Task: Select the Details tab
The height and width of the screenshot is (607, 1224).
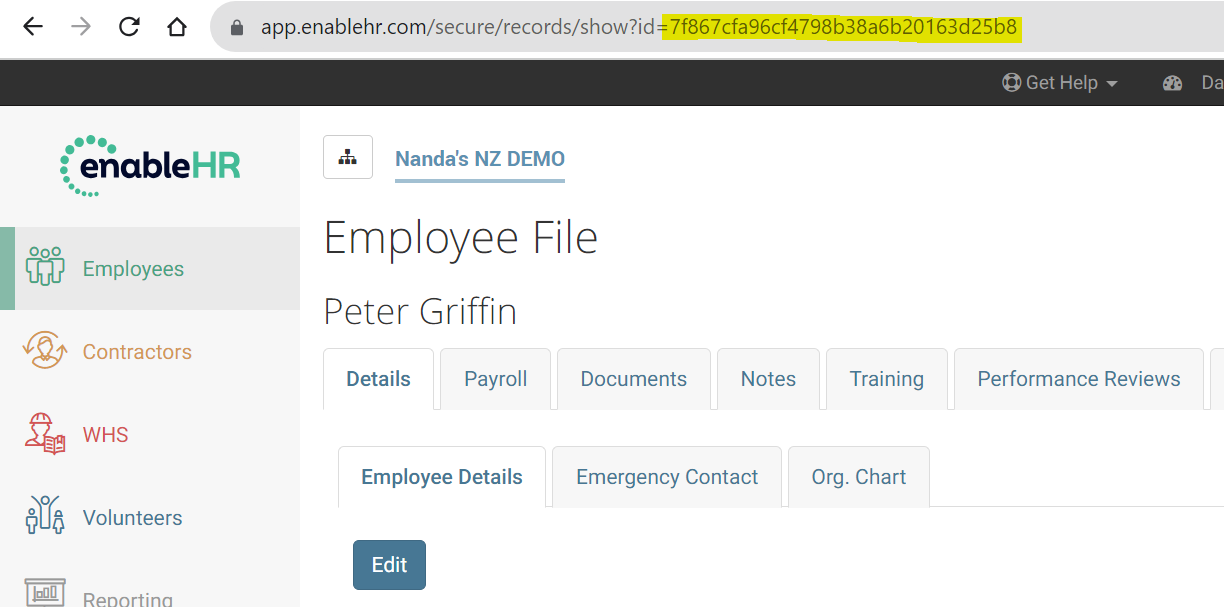Action: [378, 379]
